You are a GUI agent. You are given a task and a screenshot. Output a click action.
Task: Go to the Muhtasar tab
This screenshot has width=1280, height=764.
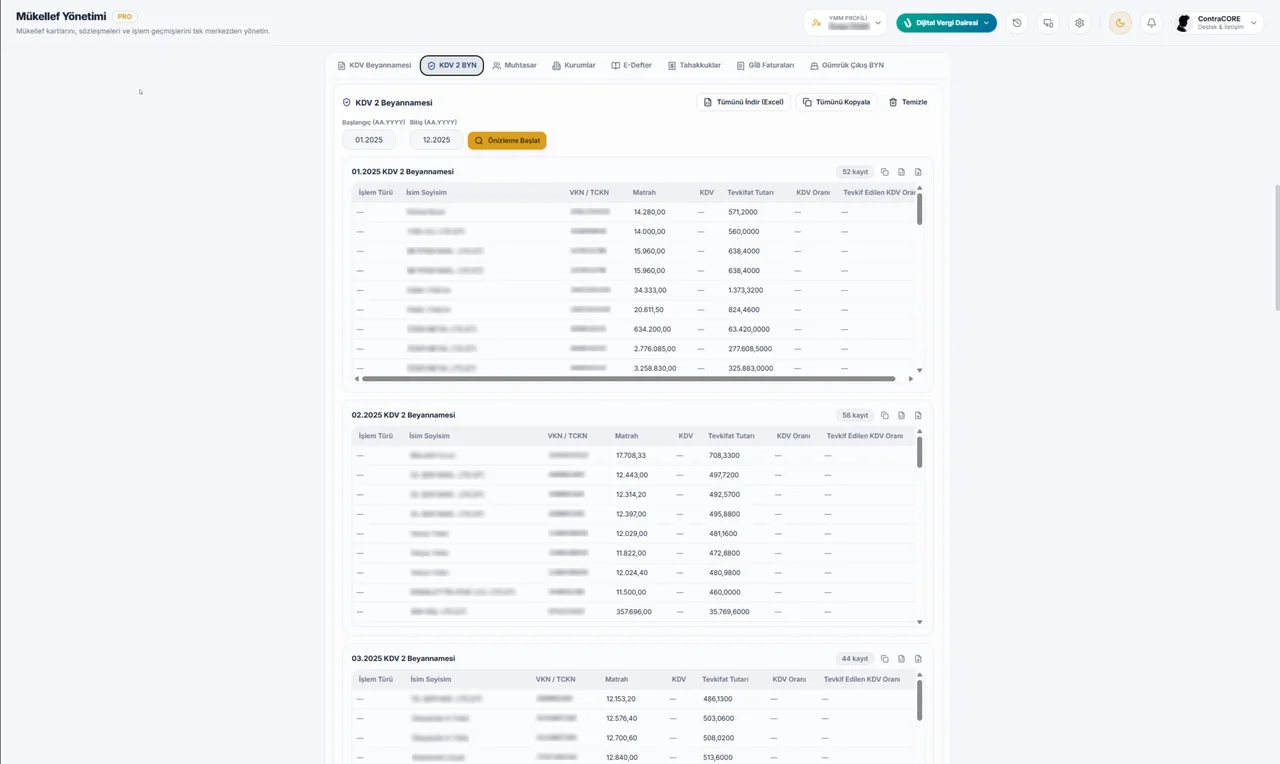(x=514, y=65)
